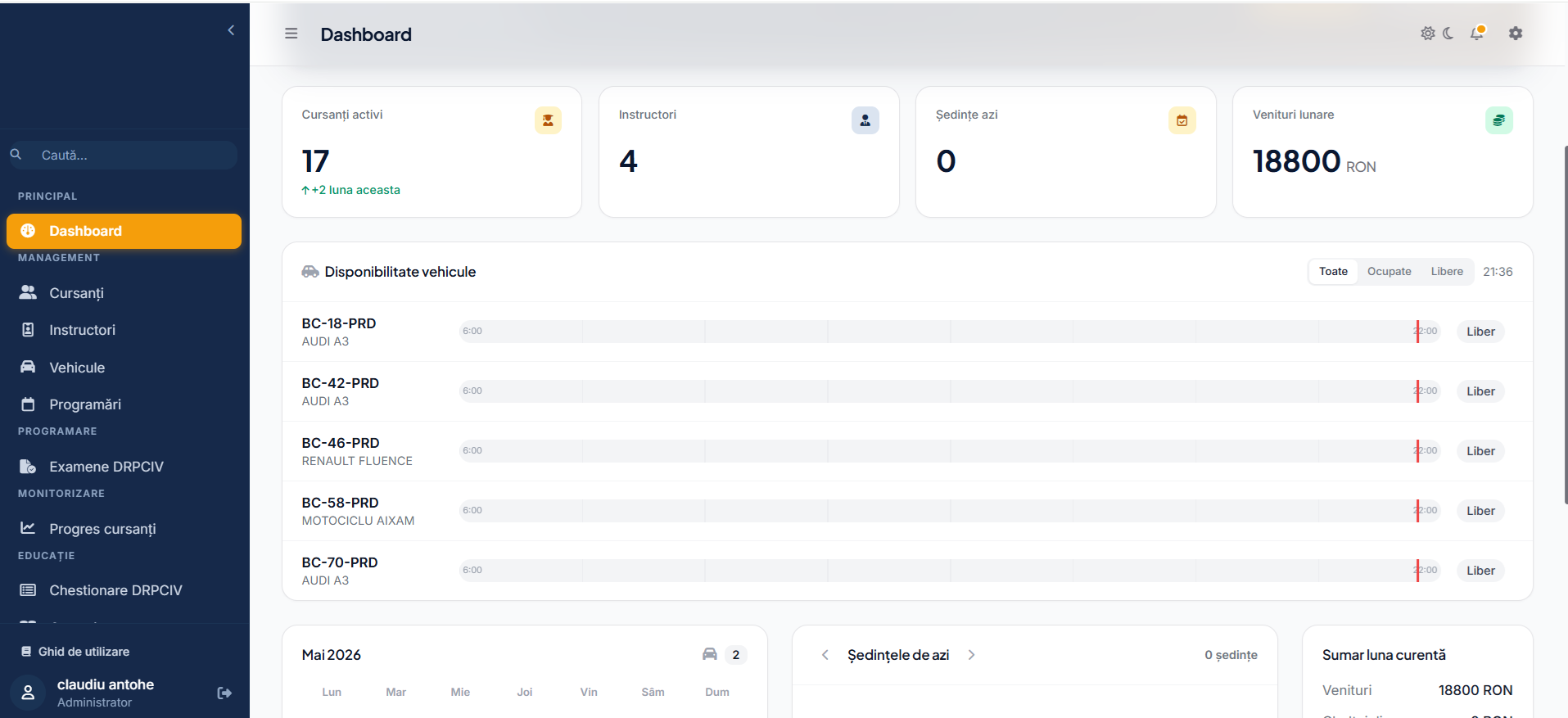
Task: Click the 21:36 current time label
Action: point(1498,272)
